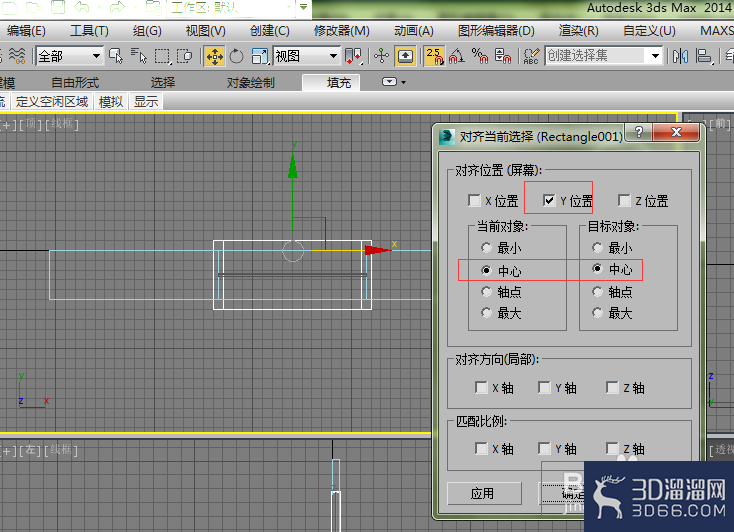Choose the Rectangular Selection Region tool
The image size is (734, 532).
click(162, 56)
